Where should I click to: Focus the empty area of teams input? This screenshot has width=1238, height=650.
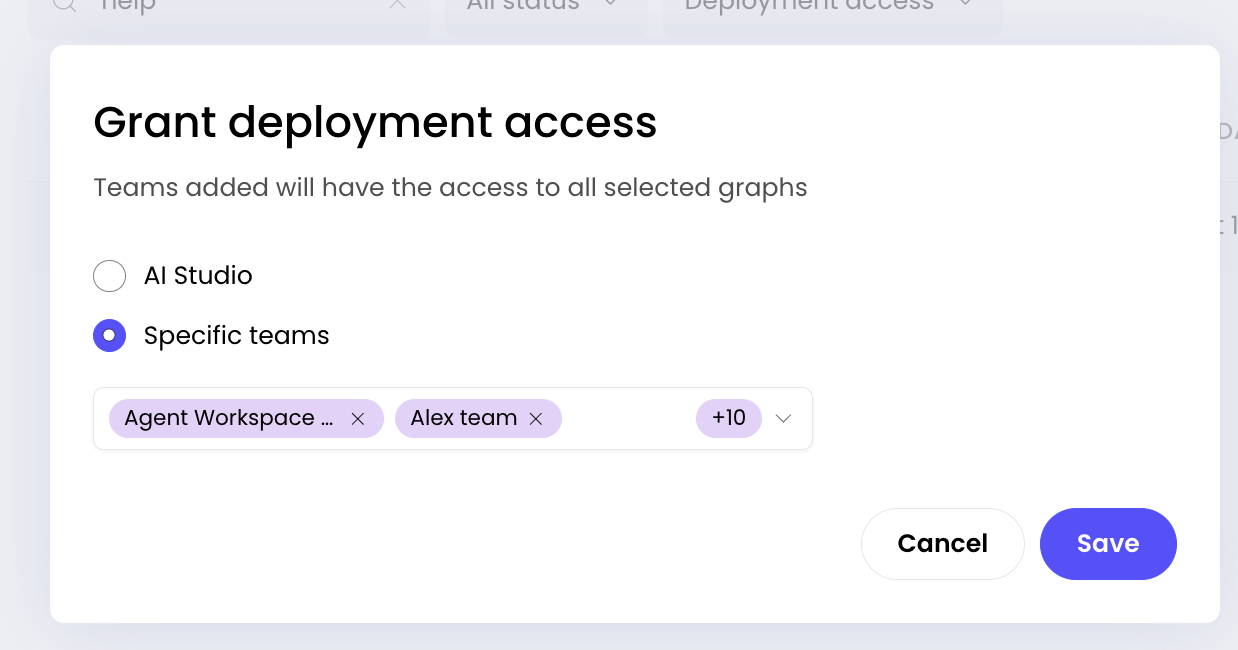point(628,419)
